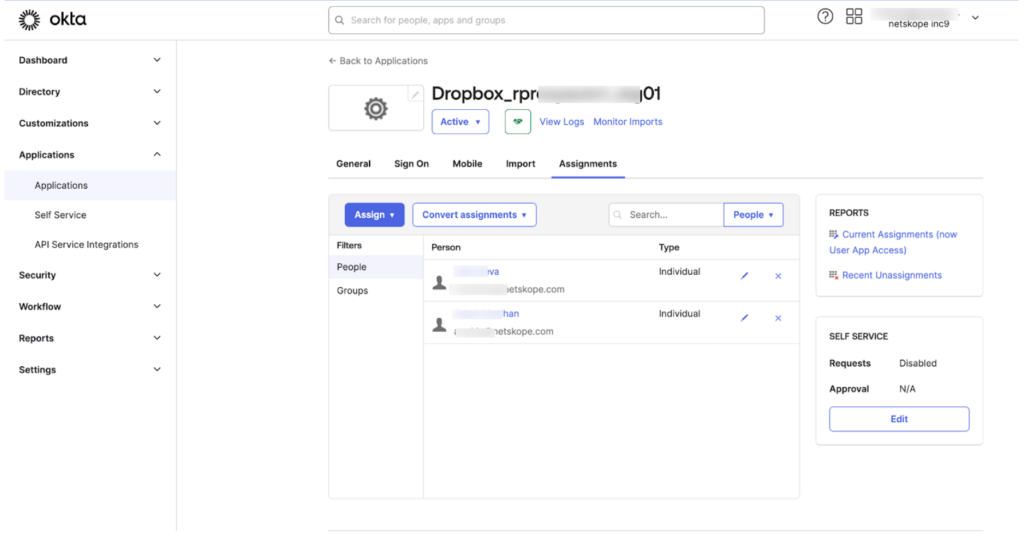Open Applications sidebar submenu item
The width and height of the screenshot is (1024, 539).
(x=90, y=186)
